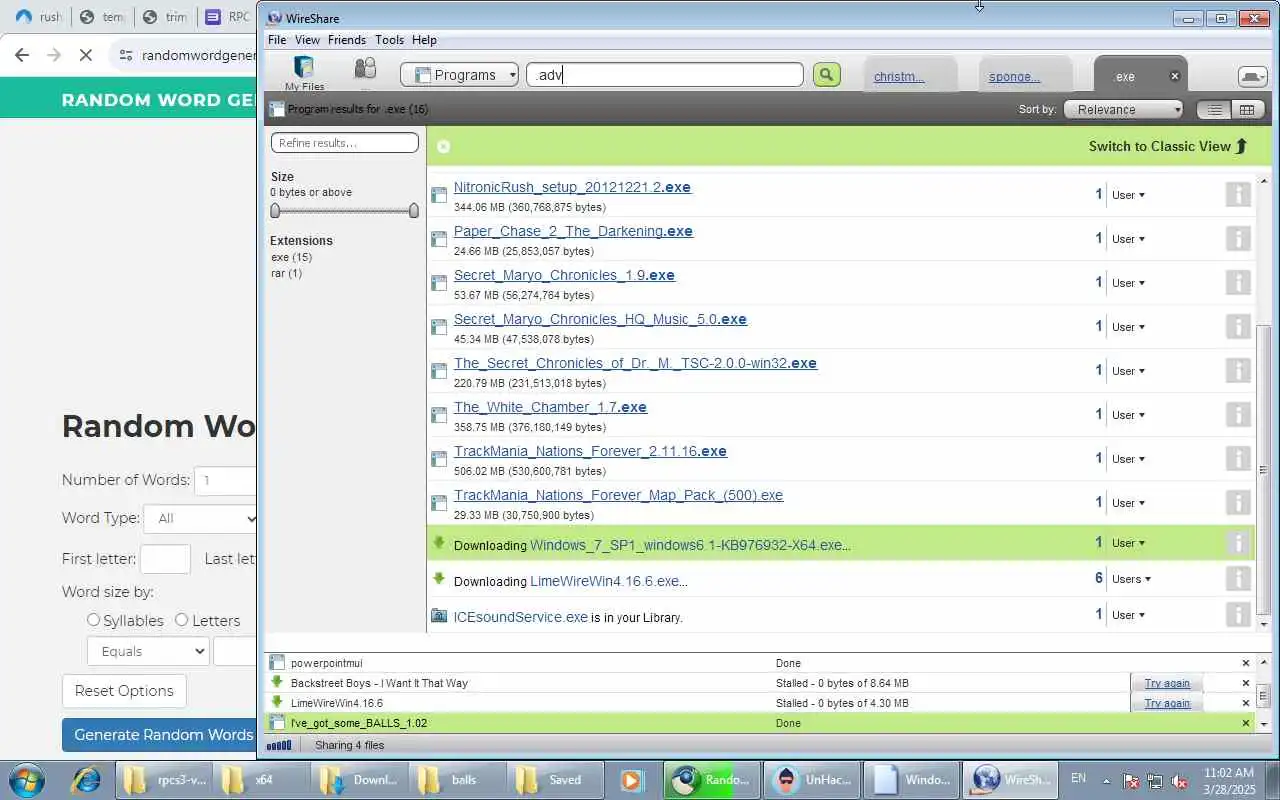The height and width of the screenshot is (800, 1280).
Task: Open the File menu
Action: (x=277, y=40)
